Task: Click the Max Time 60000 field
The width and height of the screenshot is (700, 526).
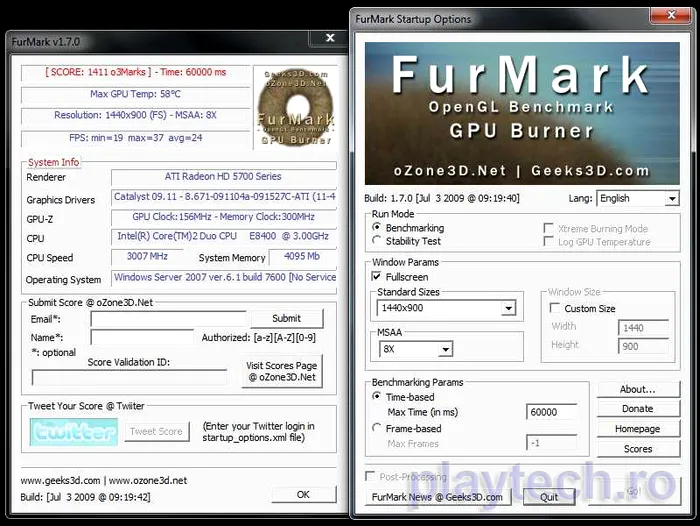Action: [552, 412]
